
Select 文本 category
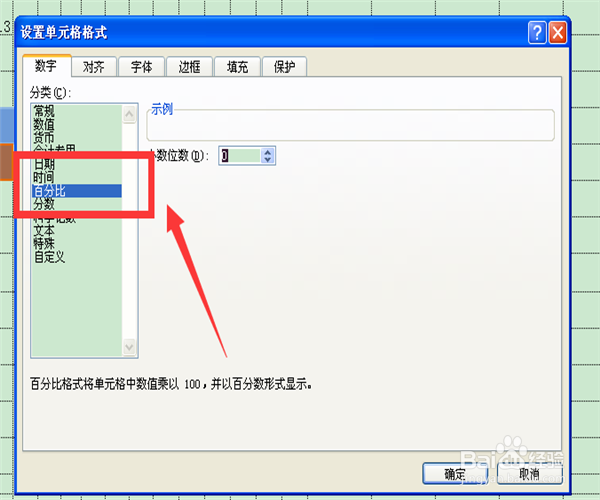[x=44, y=230]
